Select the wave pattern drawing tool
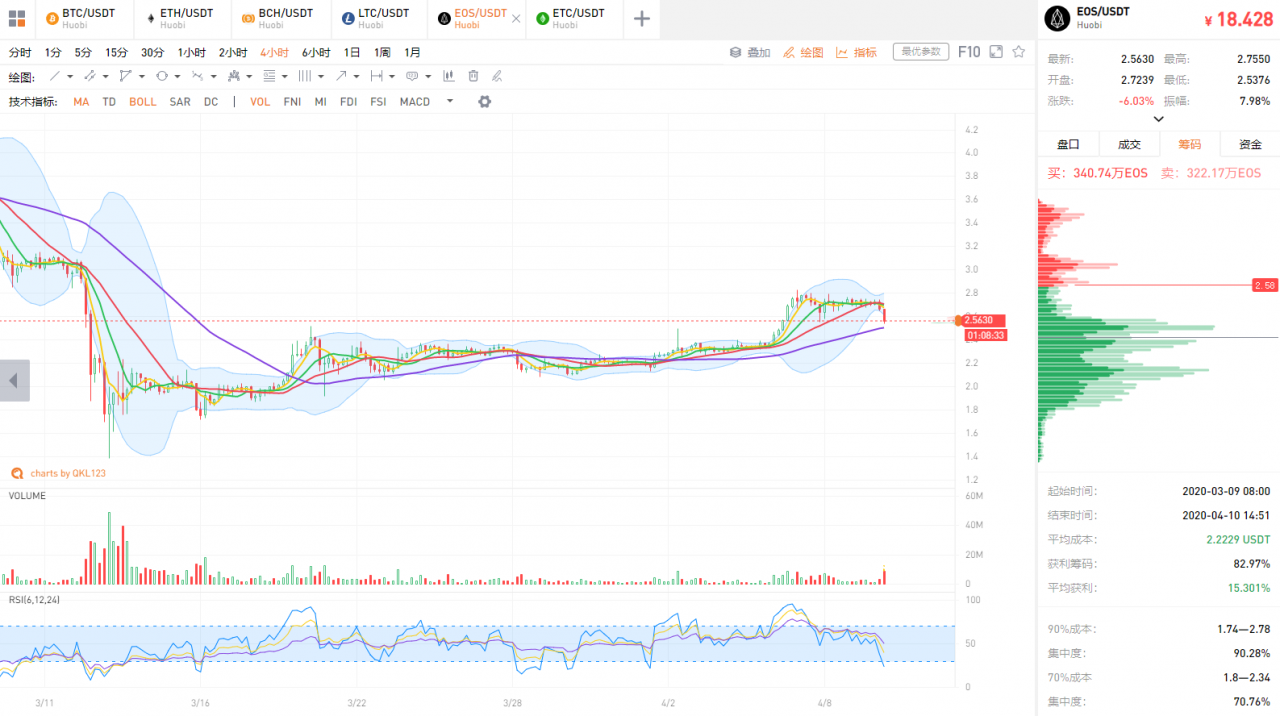The width and height of the screenshot is (1280, 716). tap(197, 76)
